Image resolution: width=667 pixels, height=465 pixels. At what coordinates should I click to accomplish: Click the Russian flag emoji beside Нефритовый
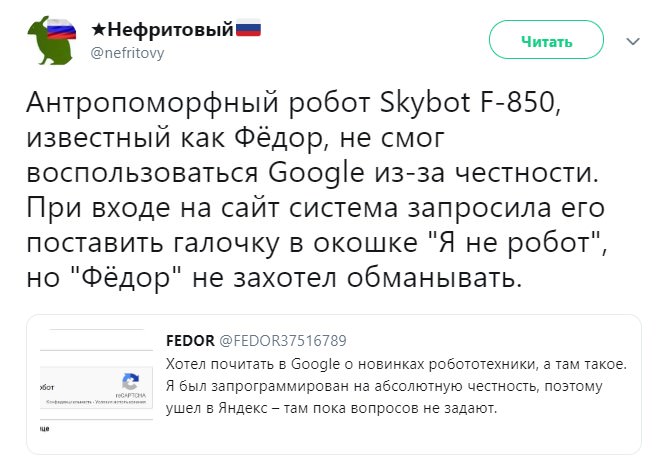tap(248, 30)
